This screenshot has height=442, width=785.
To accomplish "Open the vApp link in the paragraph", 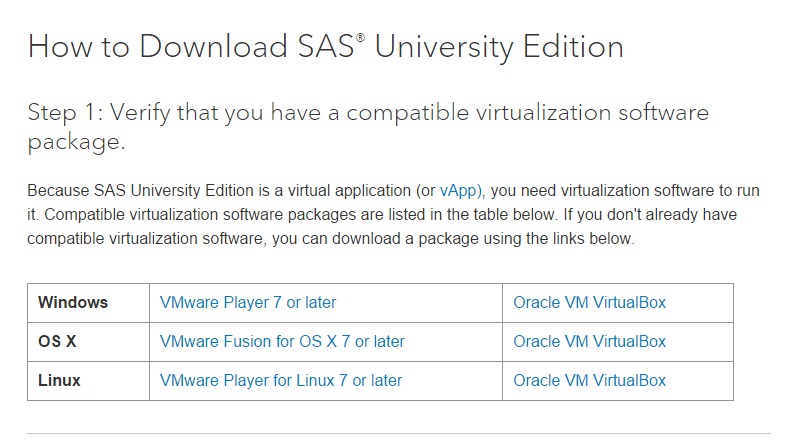I will point(461,190).
